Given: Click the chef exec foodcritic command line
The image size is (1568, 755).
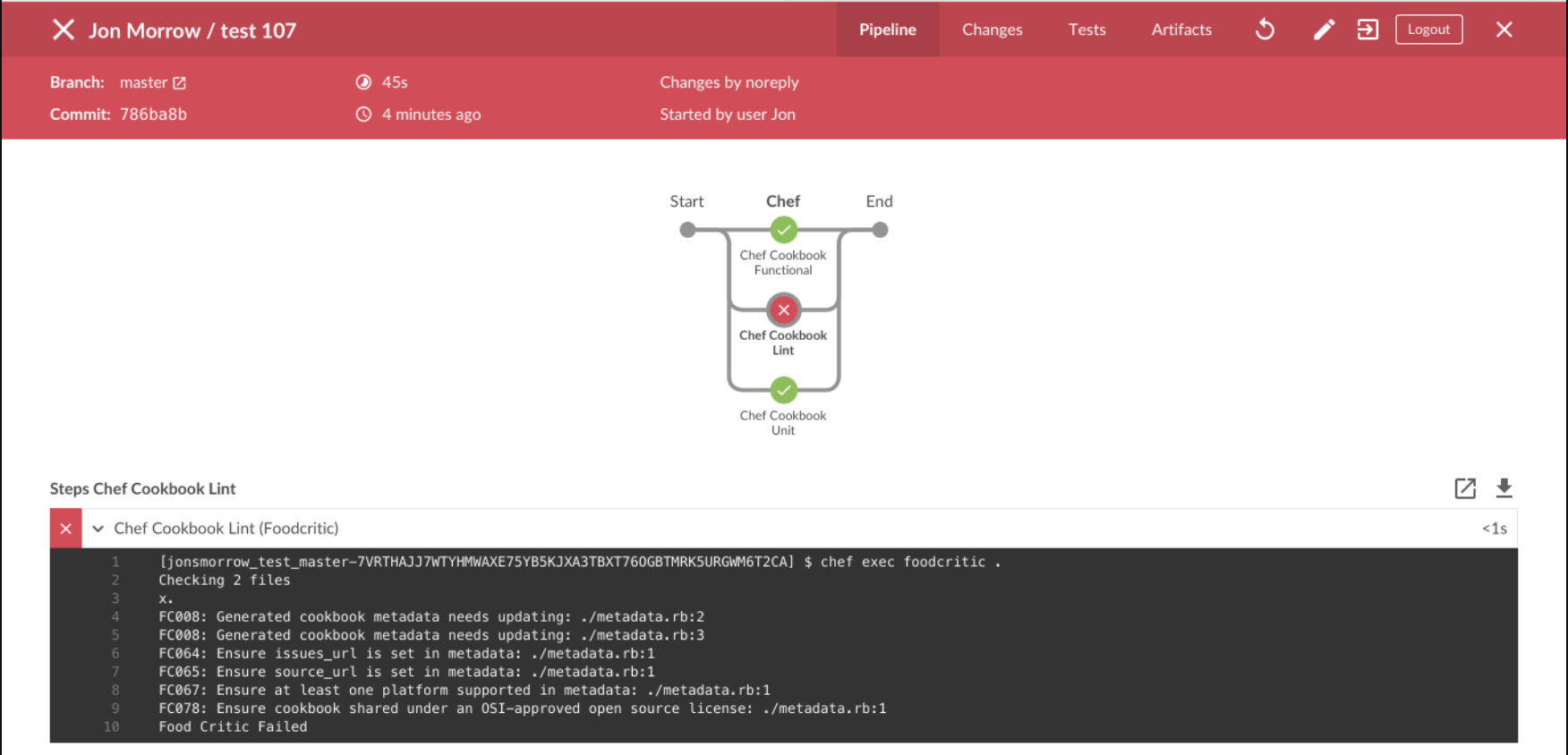Looking at the screenshot, I should coord(580,562).
